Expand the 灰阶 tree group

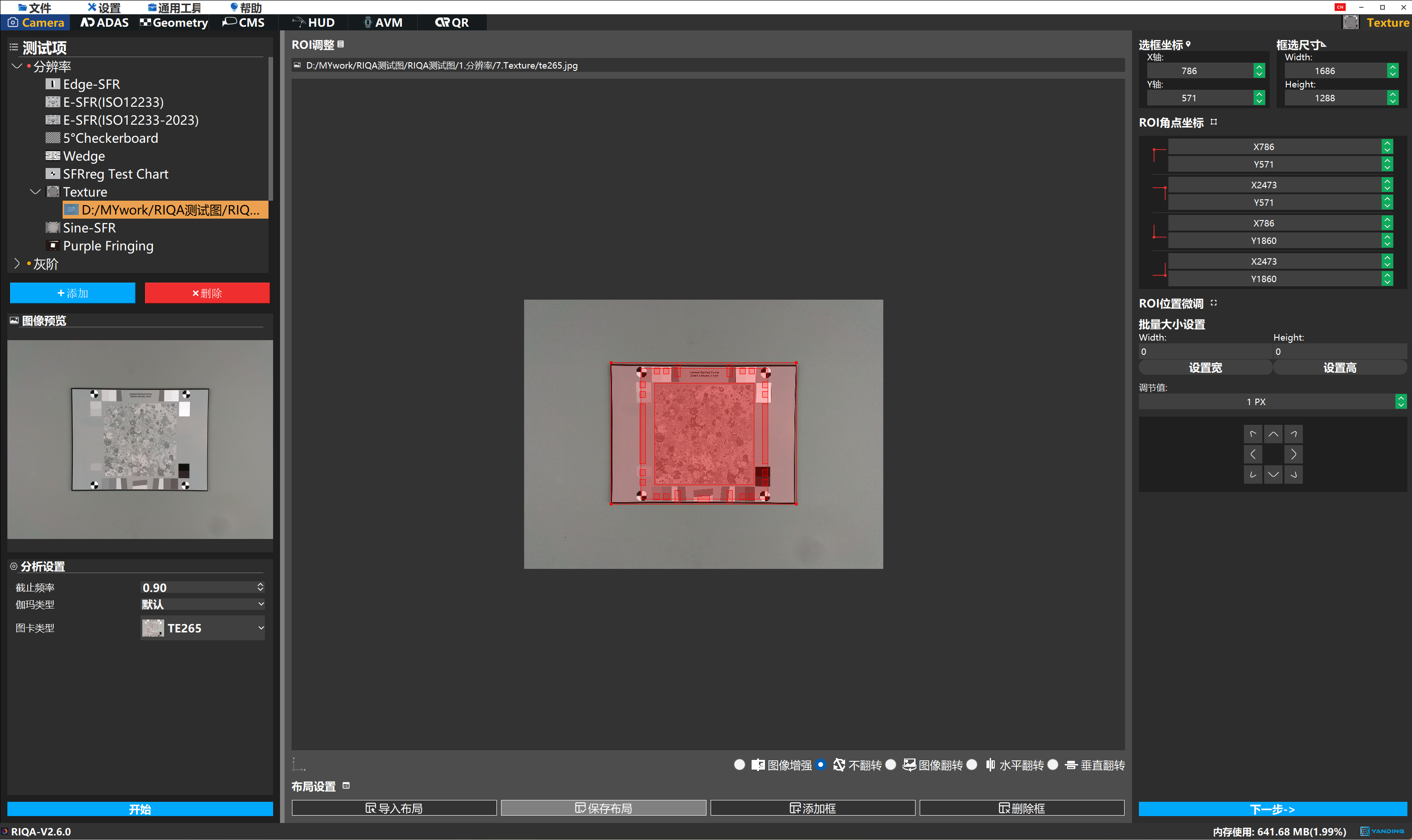pos(17,264)
